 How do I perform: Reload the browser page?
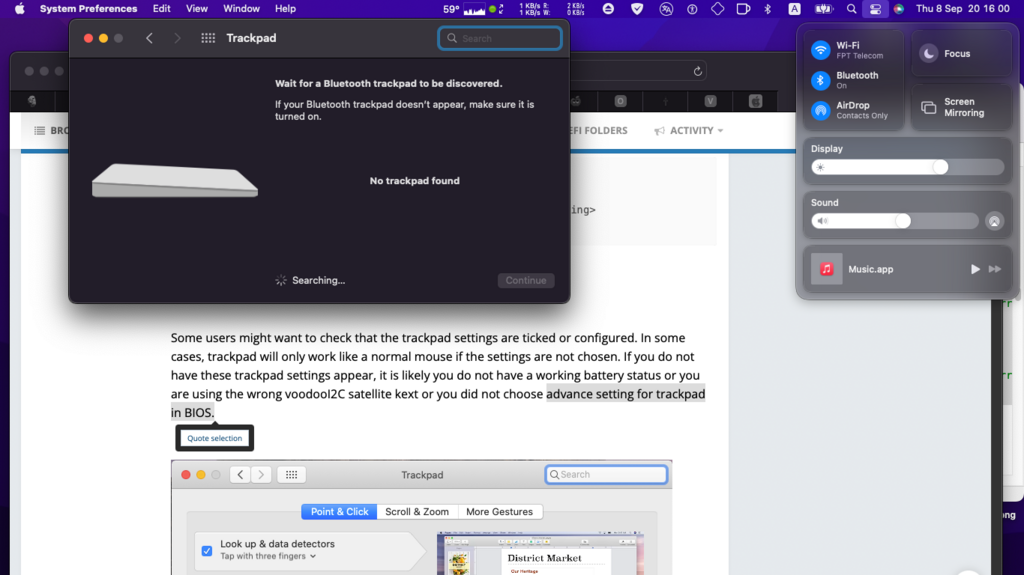[697, 71]
